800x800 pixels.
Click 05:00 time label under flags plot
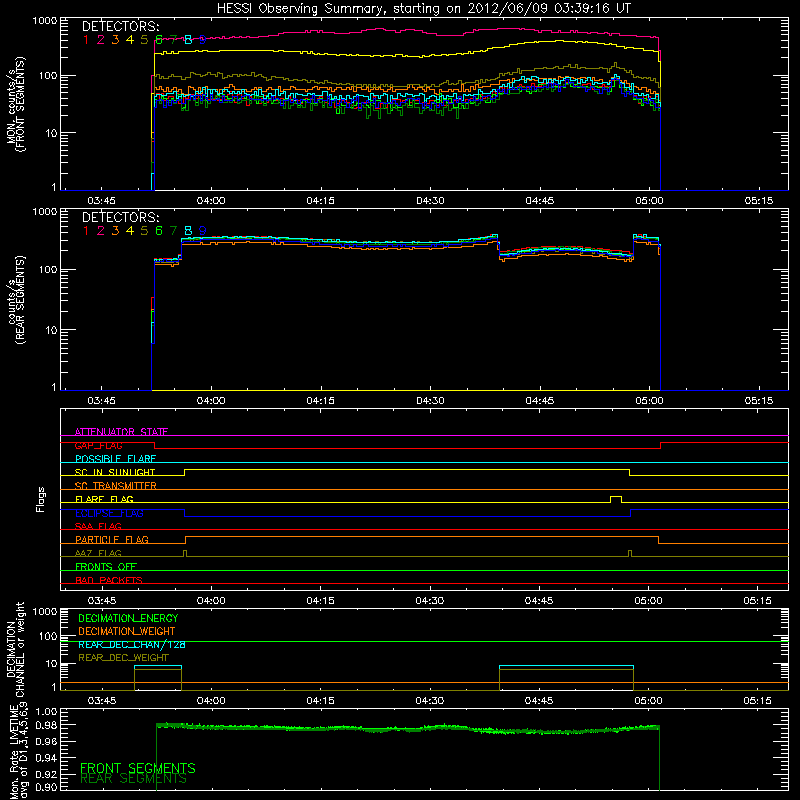click(648, 601)
